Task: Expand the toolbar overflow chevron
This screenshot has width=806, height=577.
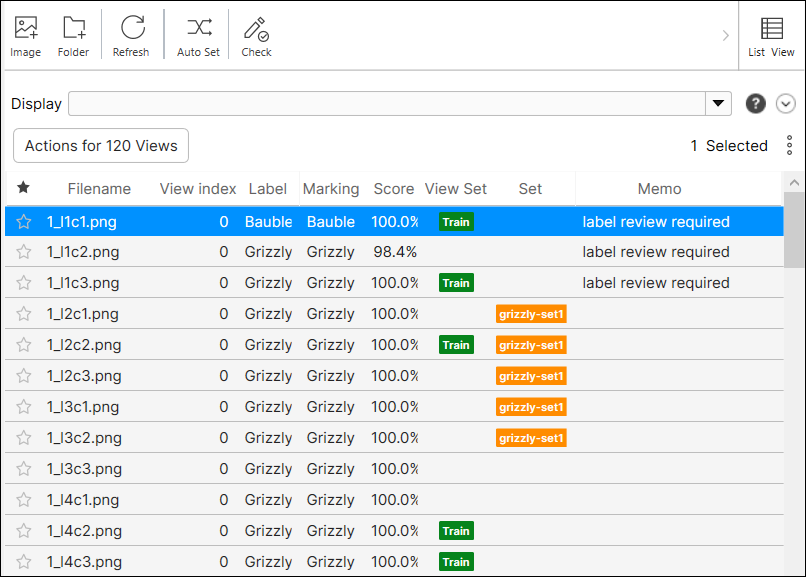Action: (x=726, y=36)
